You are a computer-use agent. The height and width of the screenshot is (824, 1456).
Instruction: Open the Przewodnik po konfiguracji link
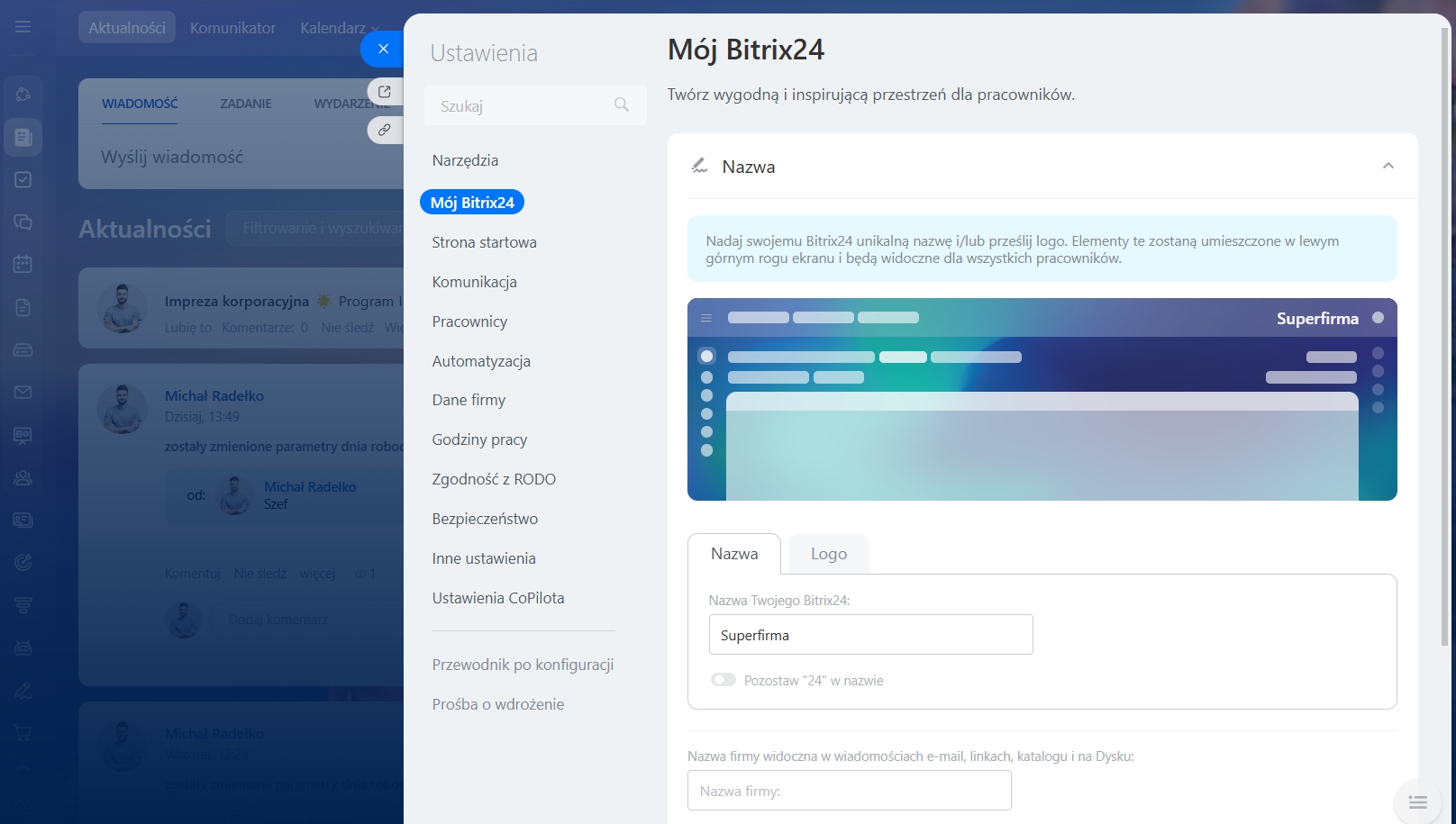pos(523,665)
